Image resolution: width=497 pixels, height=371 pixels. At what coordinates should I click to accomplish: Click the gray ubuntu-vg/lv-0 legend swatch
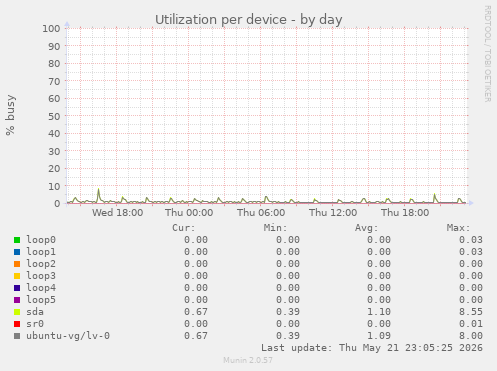tap(17, 336)
